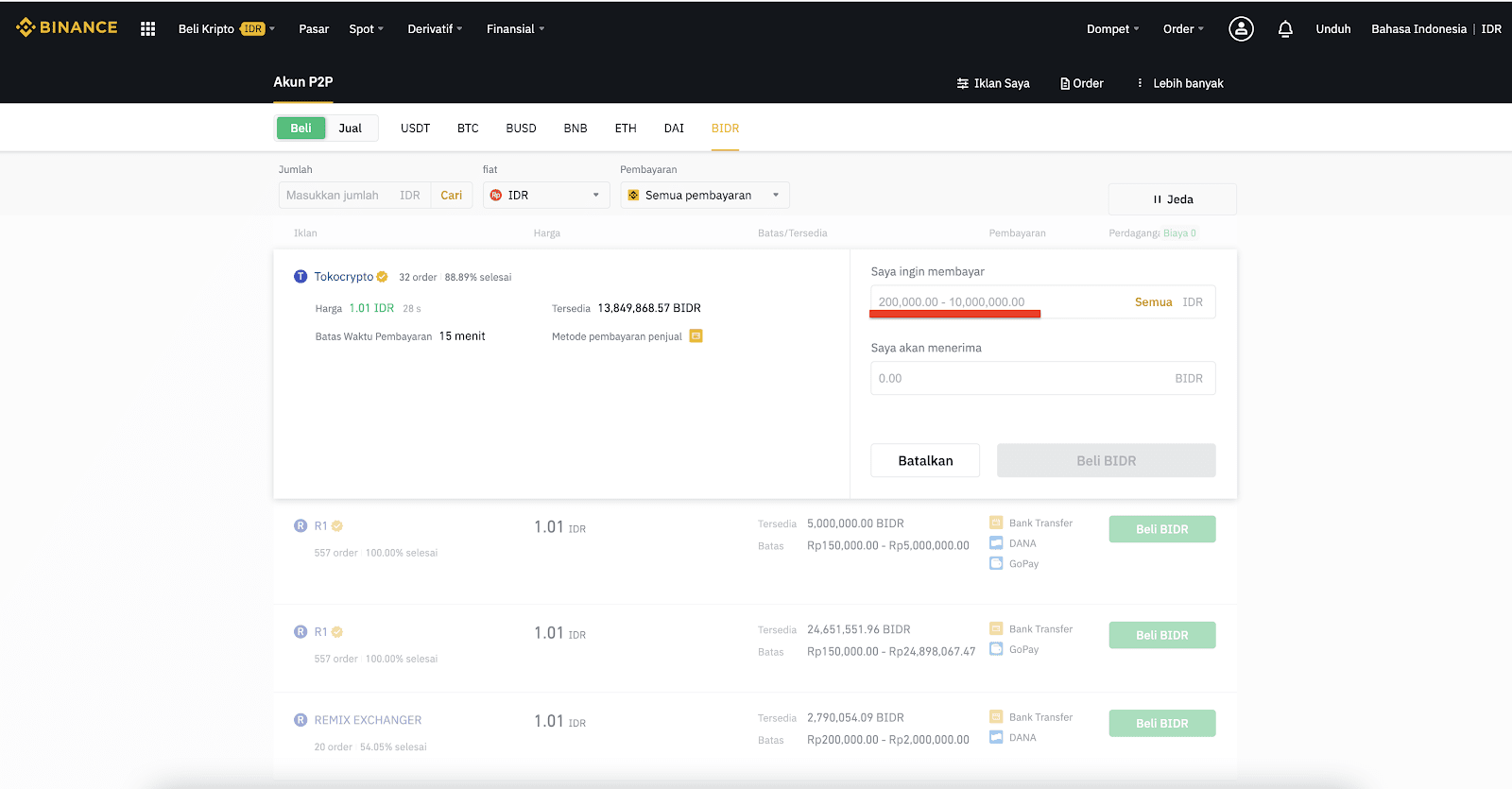Select the BIDR tab
Image resolution: width=1512 pixels, height=789 pixels.
coord(725,129)
